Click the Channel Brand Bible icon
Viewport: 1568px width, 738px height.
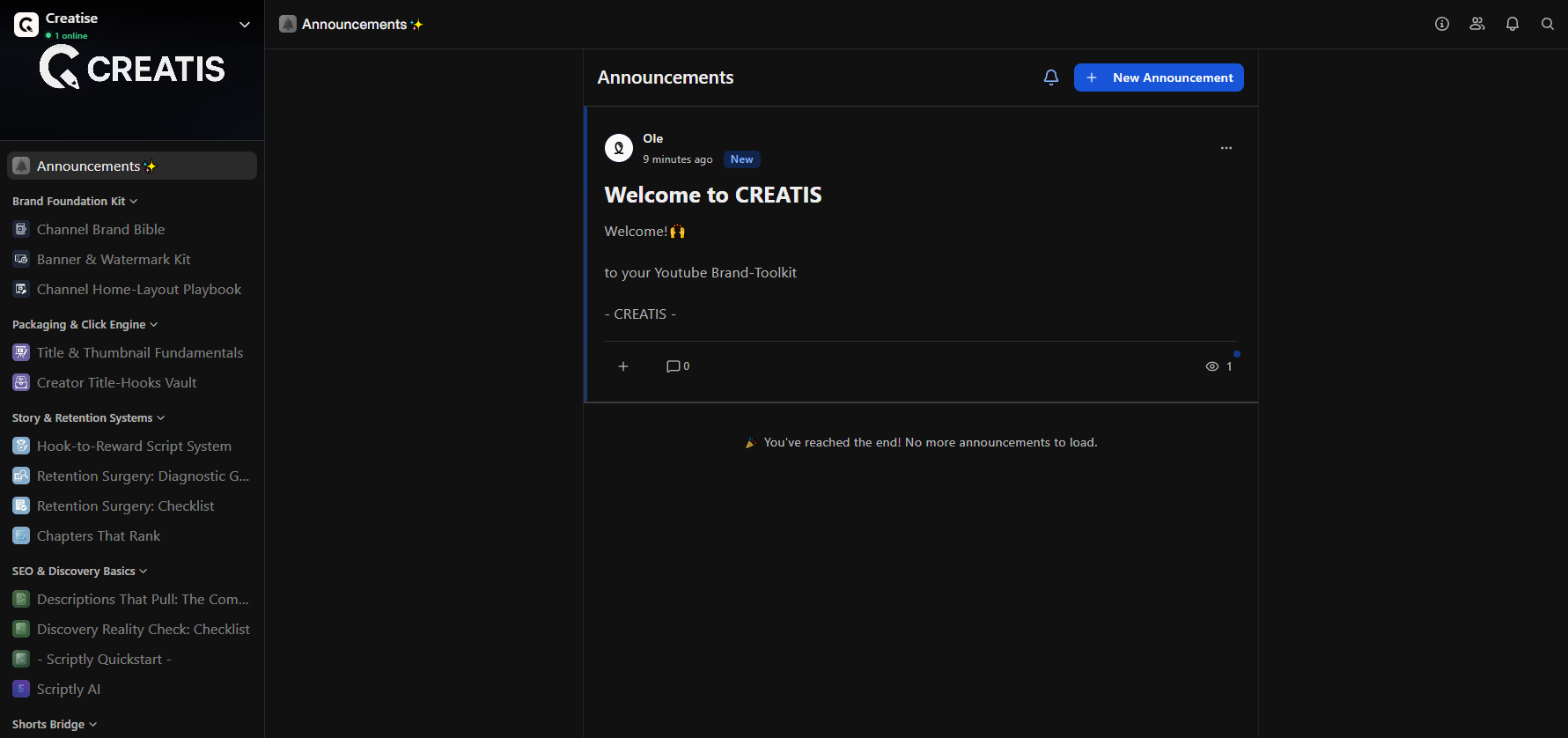(21, 229)
